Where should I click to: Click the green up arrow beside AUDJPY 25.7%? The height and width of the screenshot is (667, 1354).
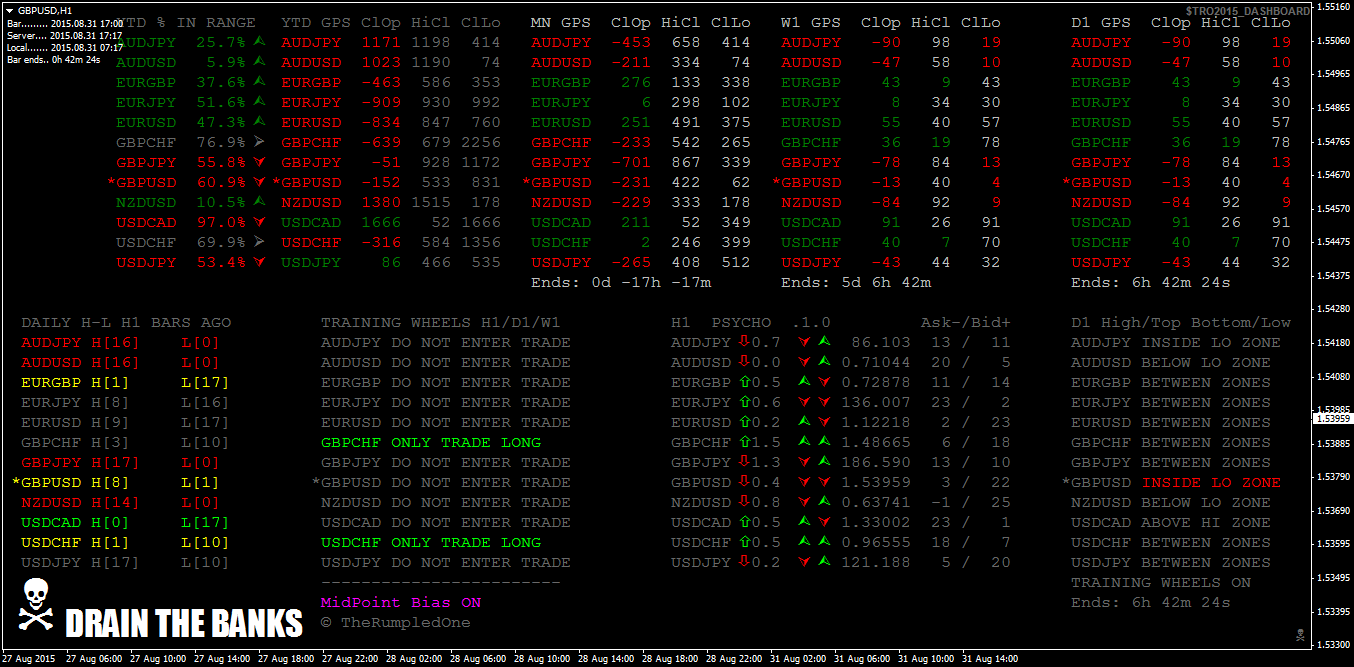(x=260, y=42)
